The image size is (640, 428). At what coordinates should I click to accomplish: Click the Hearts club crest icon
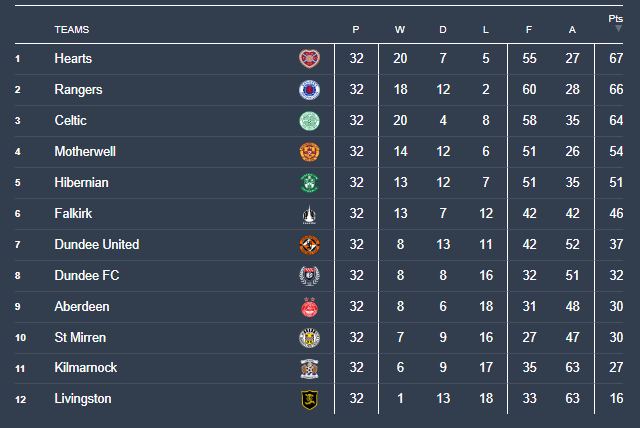309,59
